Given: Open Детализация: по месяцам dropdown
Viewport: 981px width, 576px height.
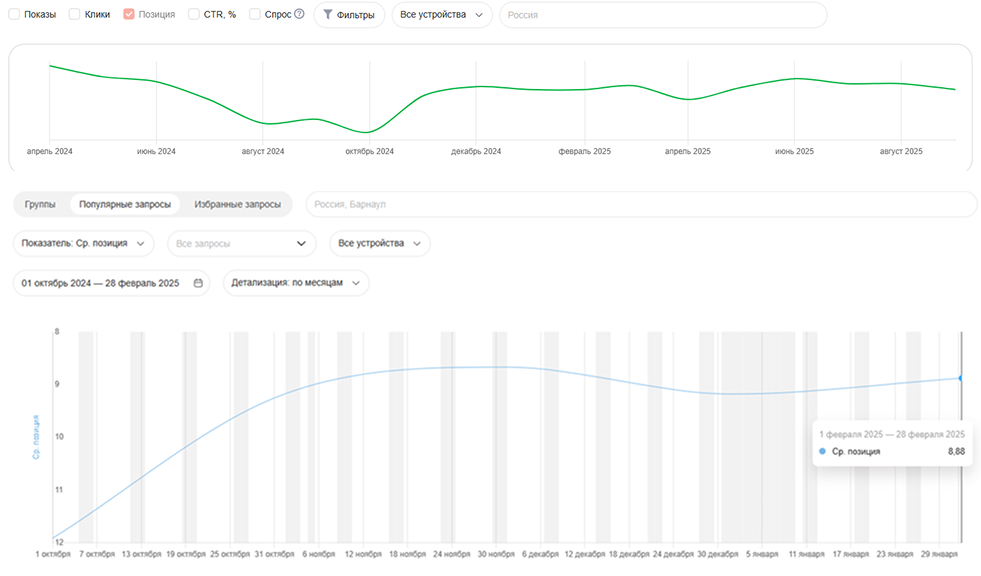Looking at the screenshot, I should tap(295, 283).
